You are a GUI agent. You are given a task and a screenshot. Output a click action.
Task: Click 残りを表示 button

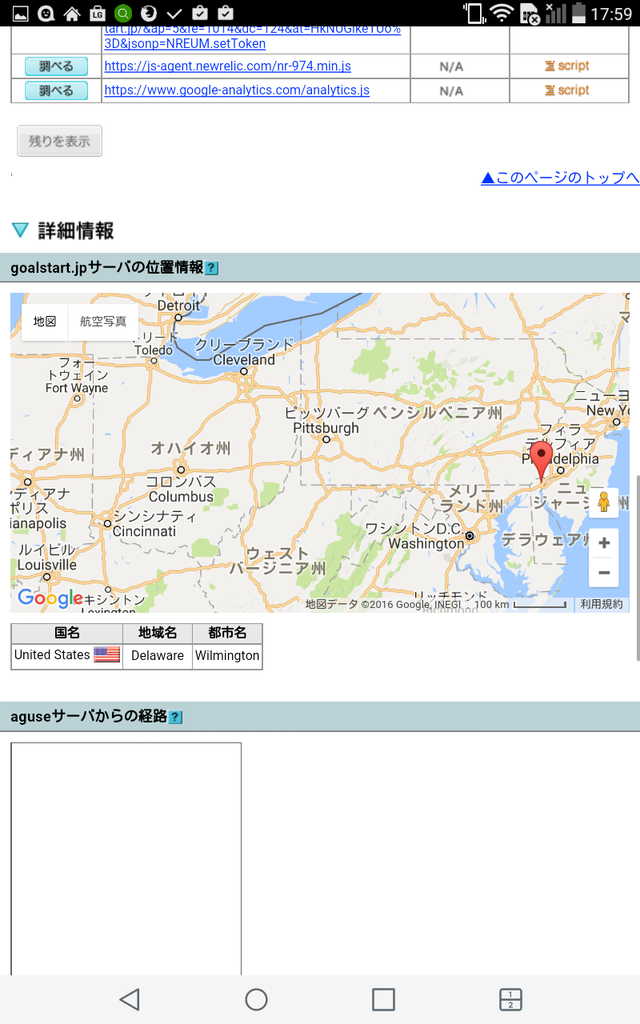(x=59, y=141)
